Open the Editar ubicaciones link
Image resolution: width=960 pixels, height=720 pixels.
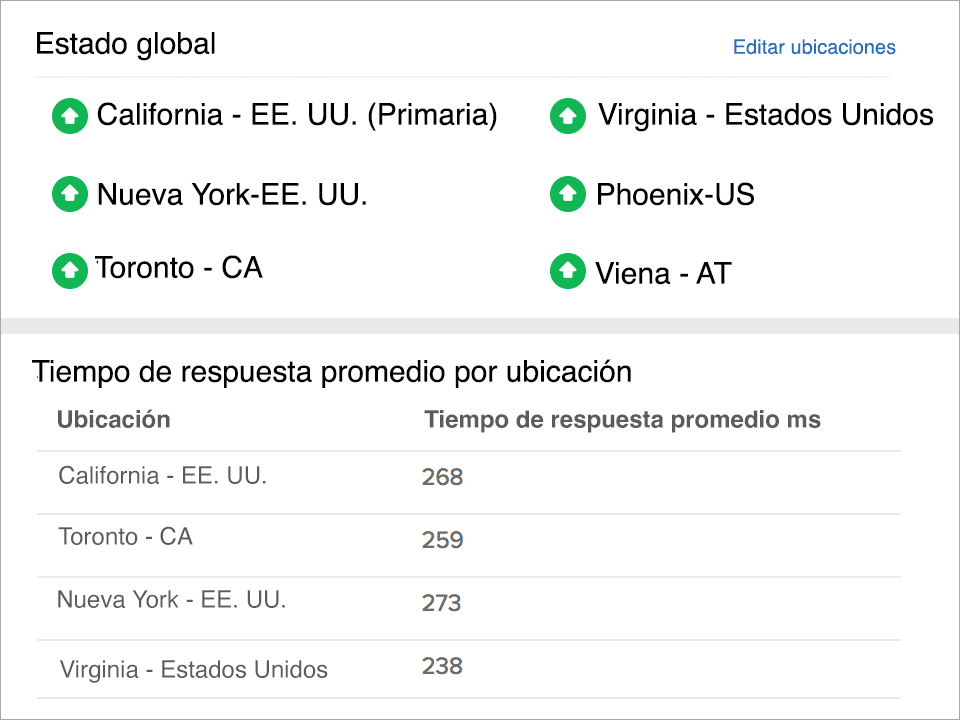813,47
